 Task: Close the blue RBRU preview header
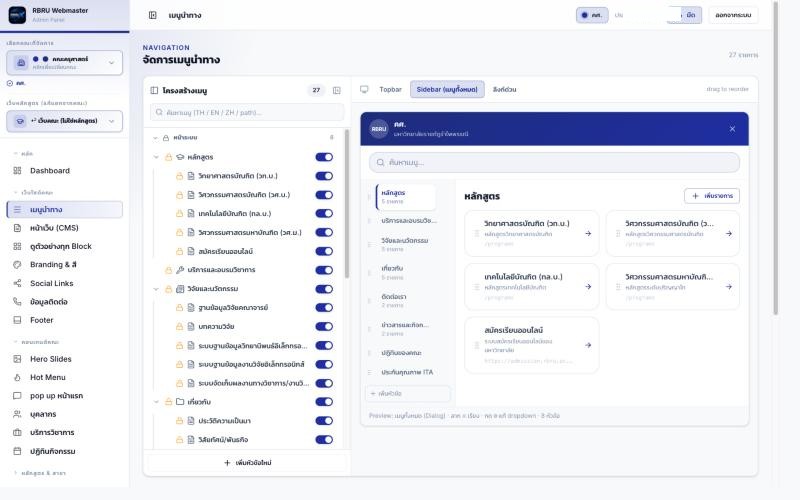coord(732,129)
